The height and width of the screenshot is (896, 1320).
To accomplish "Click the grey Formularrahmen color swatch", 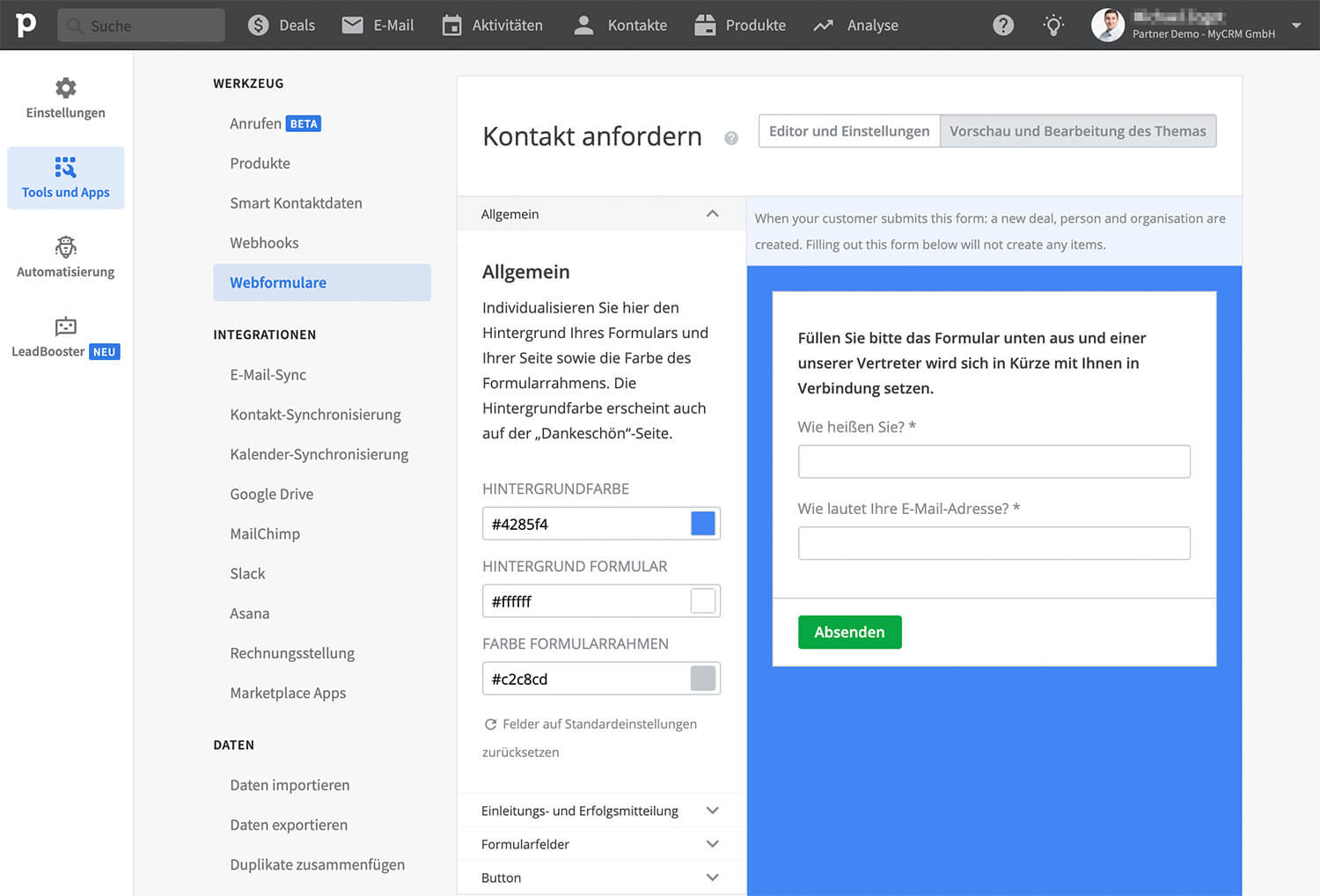I will pyautogui.click(x=702, y=679).
